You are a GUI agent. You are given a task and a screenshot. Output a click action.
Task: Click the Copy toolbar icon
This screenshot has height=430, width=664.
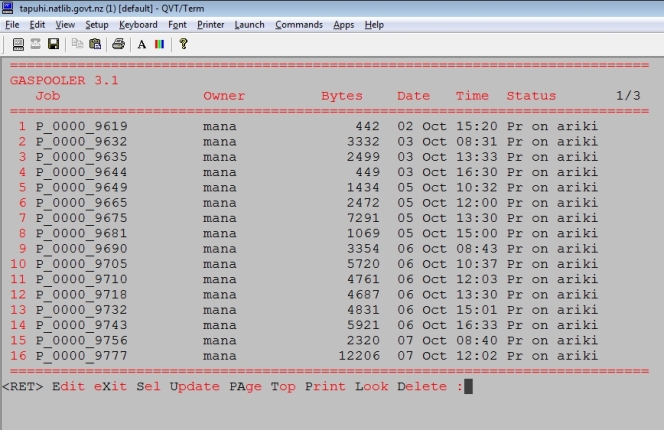77,44
